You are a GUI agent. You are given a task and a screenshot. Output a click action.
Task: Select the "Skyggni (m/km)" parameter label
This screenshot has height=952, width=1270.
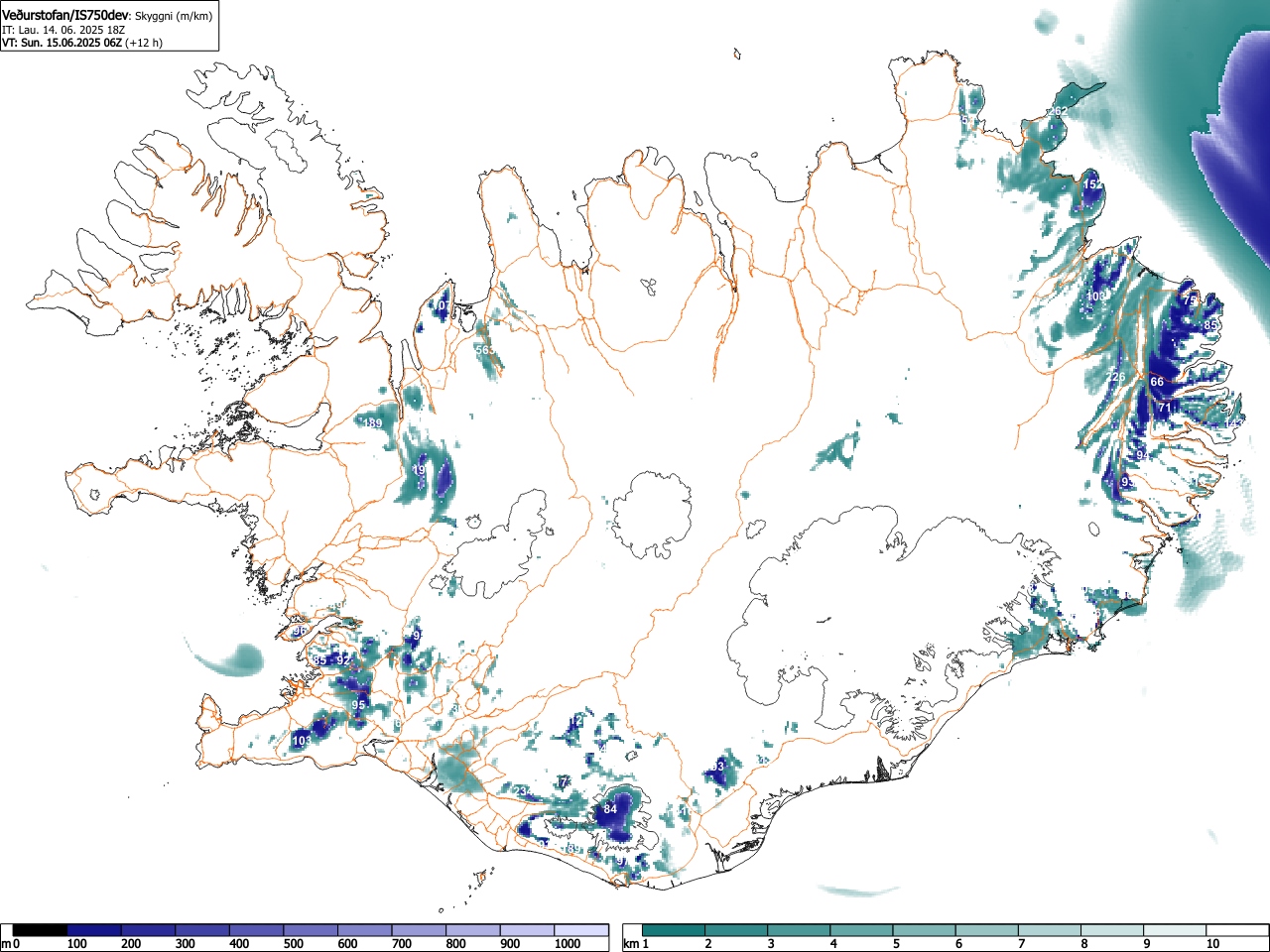tap(175, 16)
